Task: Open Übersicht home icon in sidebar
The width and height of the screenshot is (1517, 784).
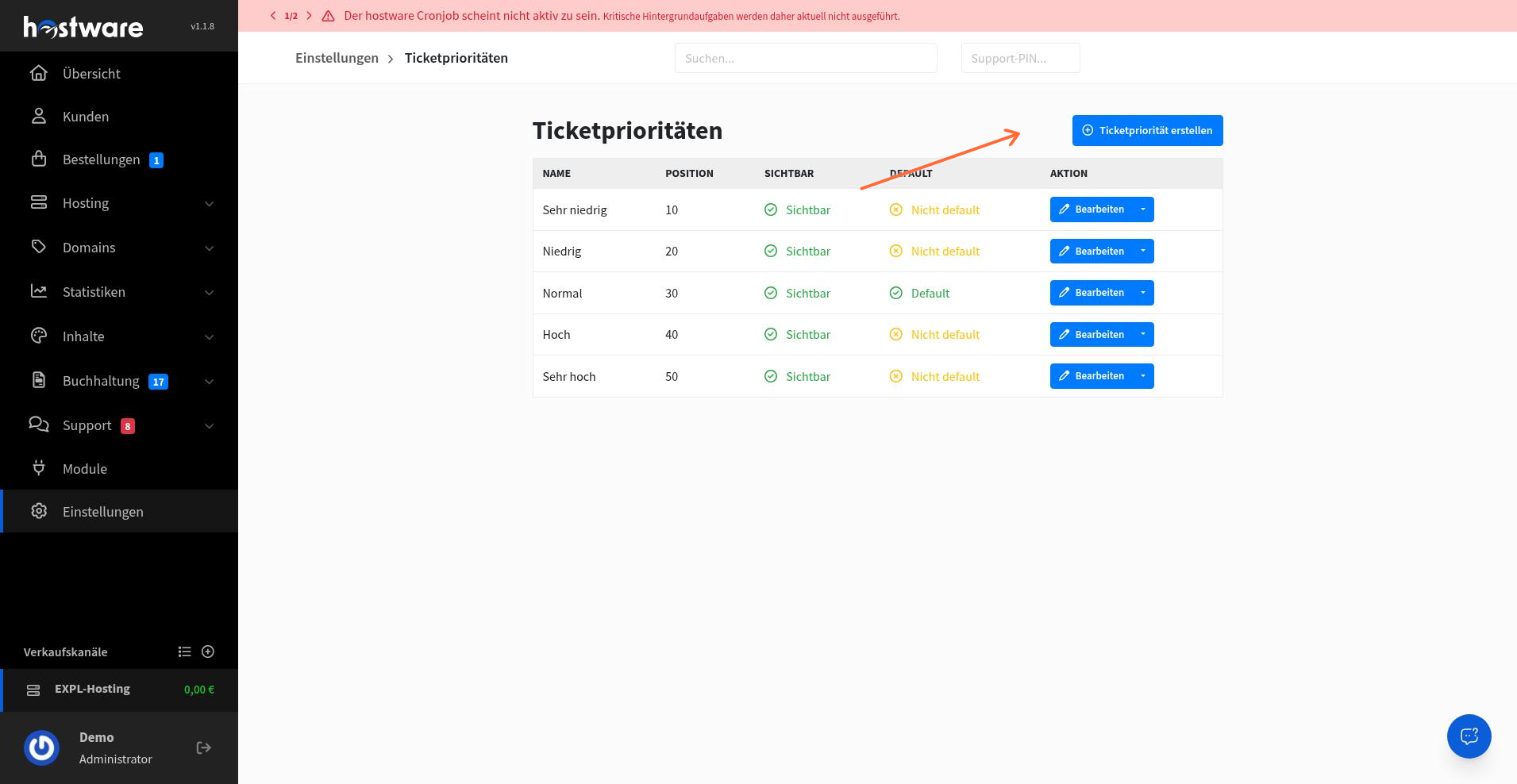Action: click(x=39, y=73)
